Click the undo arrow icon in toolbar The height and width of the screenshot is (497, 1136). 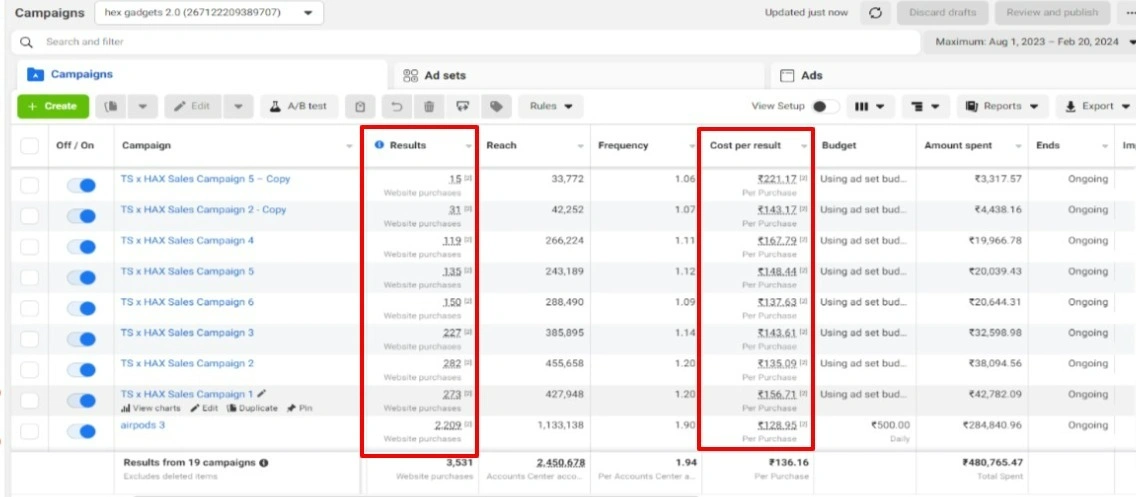tap(396, 106)
